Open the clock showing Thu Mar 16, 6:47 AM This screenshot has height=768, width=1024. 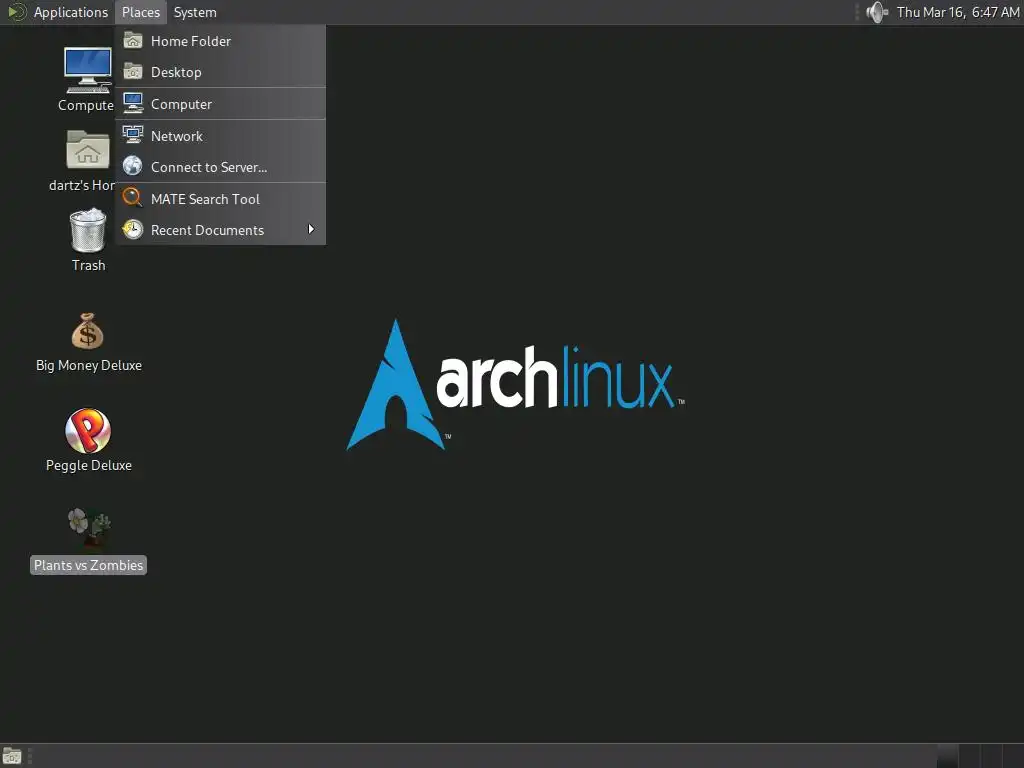(x=957, y=12)
